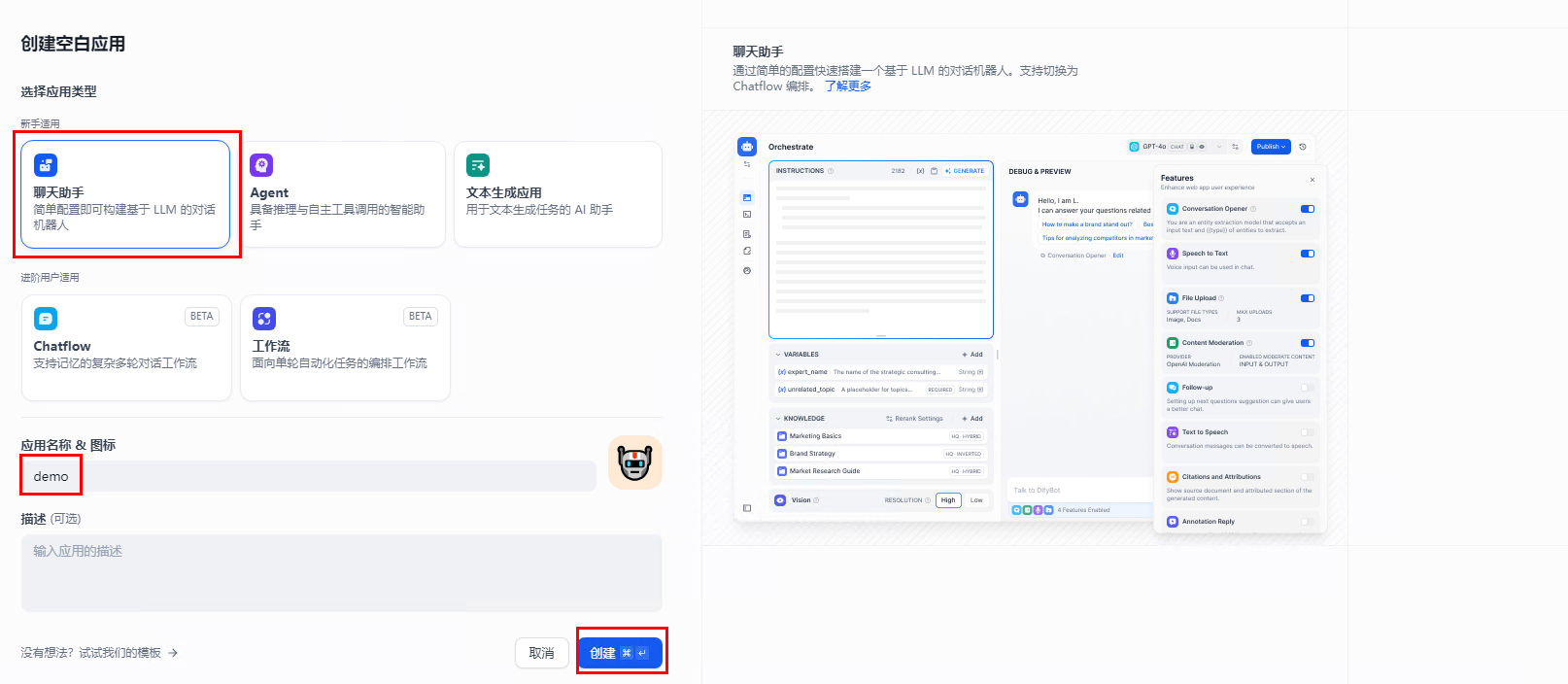The width and height of the screenshot is (1568, 684).
Task: Click the Speech to Text microphone icon
Action: click(1173, 254)
